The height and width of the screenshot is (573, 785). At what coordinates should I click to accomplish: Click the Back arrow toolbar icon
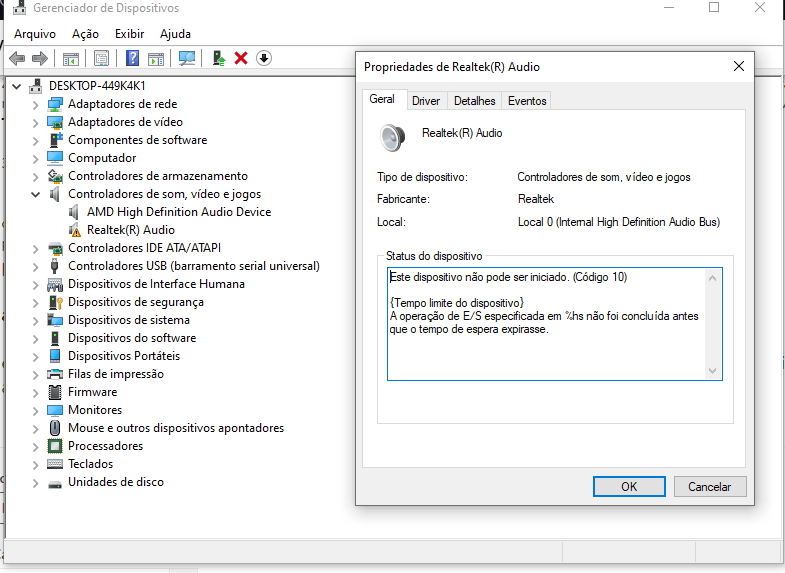17,59
